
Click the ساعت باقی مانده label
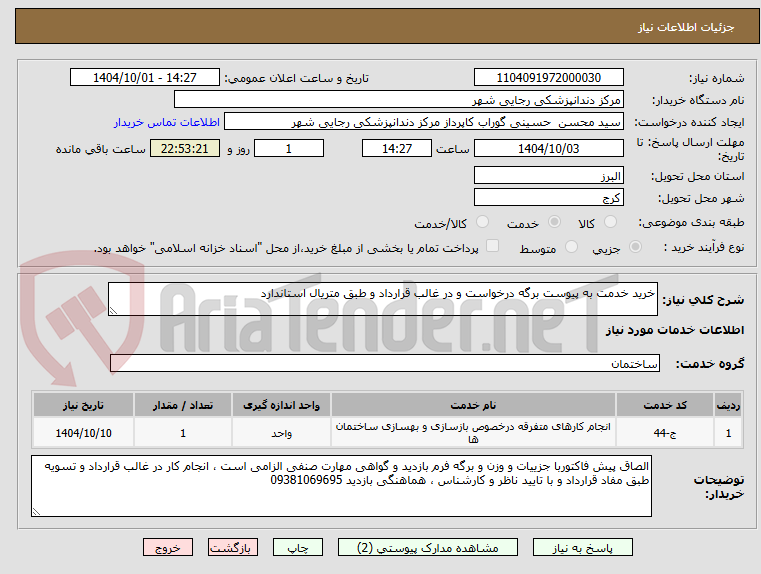[x=100, y=149]
